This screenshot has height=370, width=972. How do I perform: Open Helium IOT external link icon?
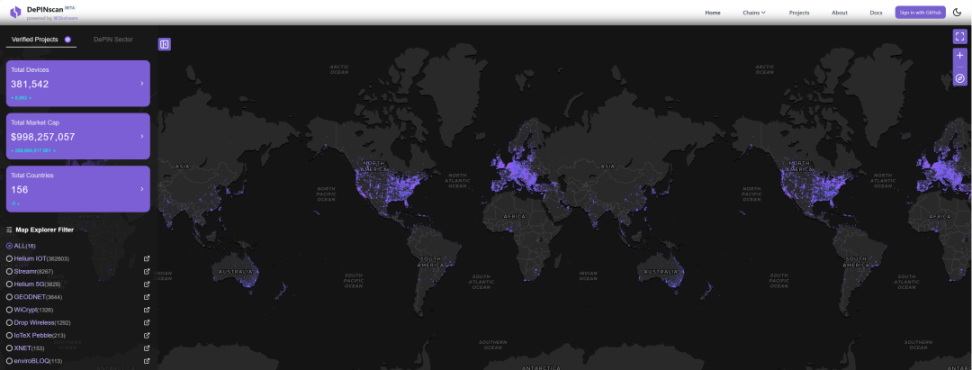pos(147,258)
